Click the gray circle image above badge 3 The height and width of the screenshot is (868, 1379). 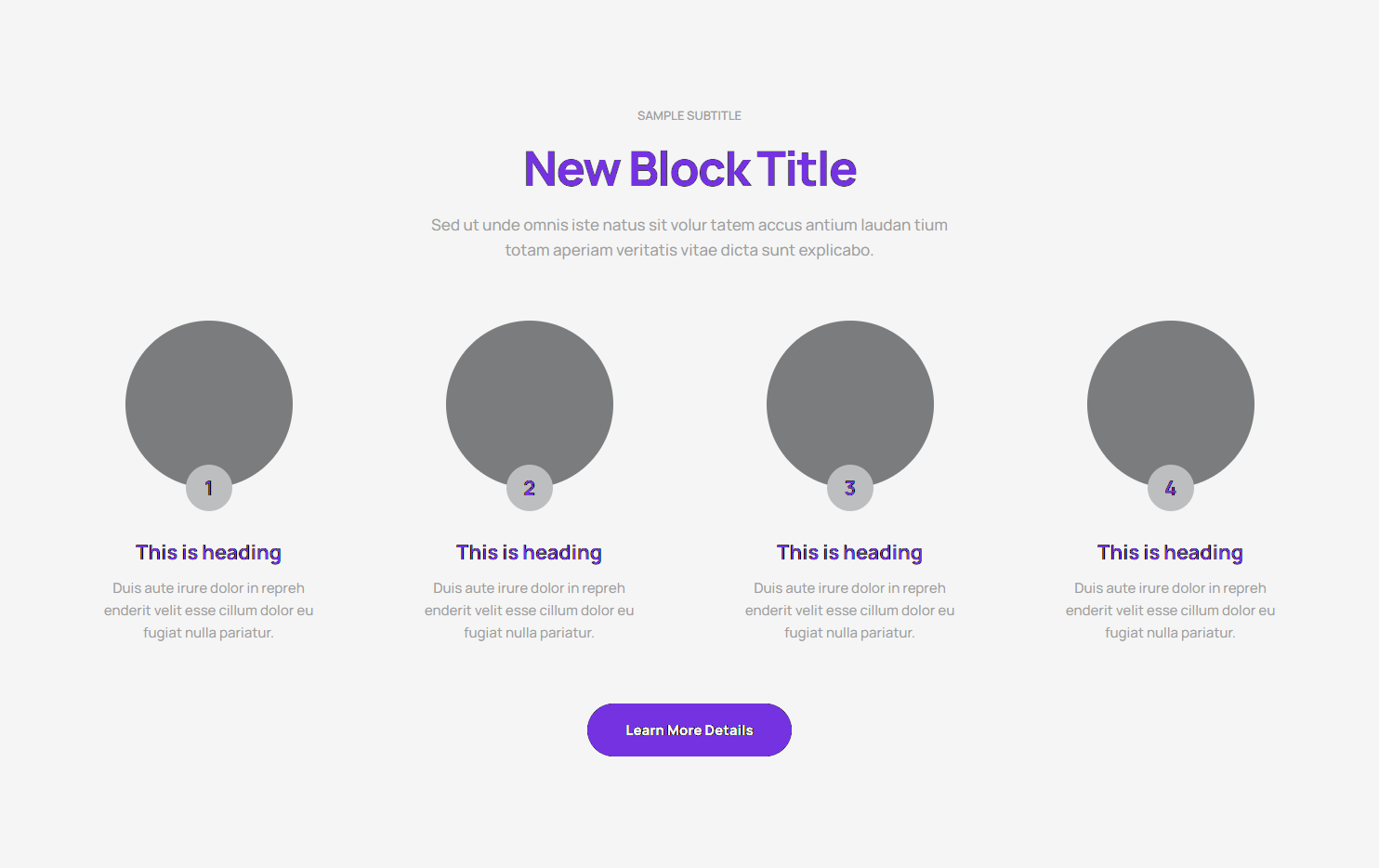[x=850, y=395]
